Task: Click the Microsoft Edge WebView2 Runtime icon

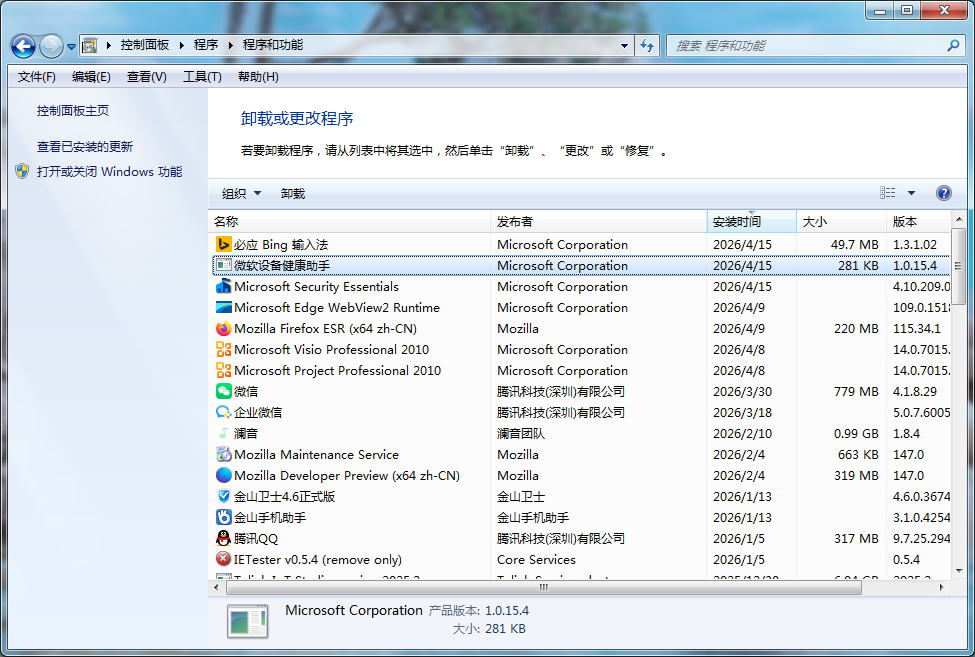Action: tap(224, 308)
